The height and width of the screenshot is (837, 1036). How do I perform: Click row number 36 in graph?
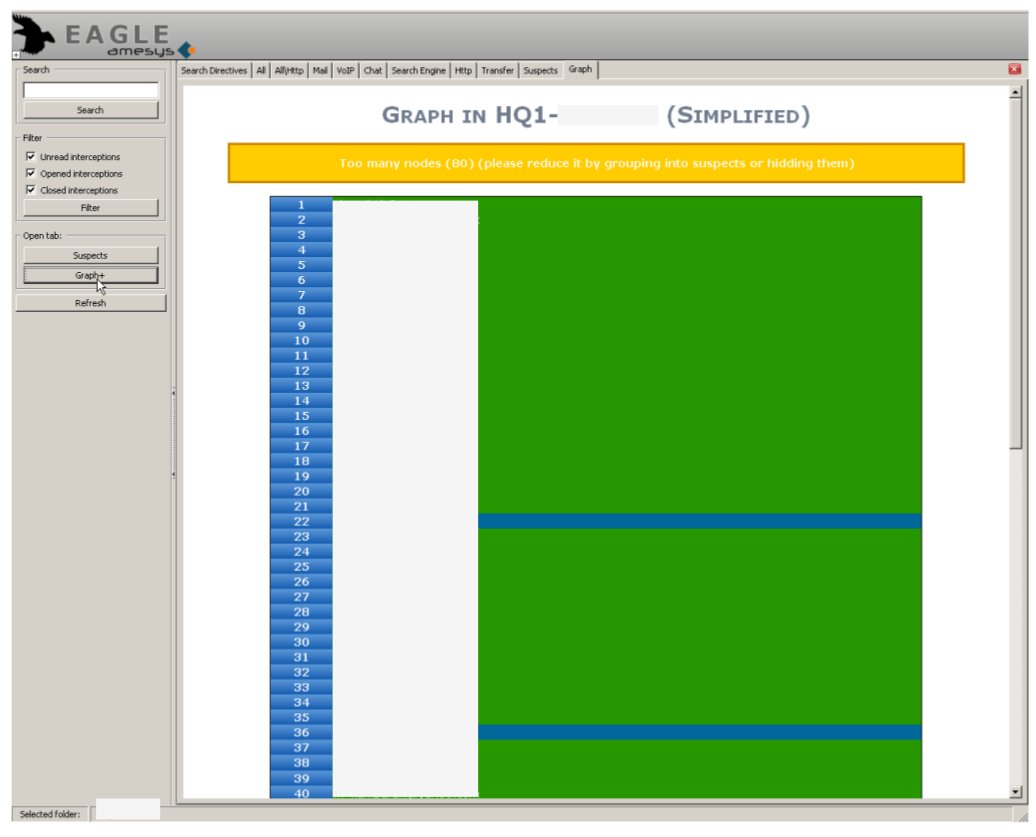click(x=301, y=733)
